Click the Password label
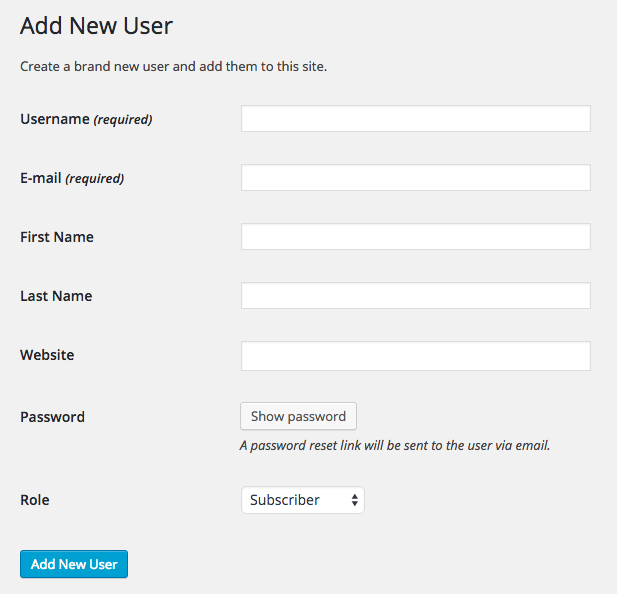 click(x=52, y=417)
